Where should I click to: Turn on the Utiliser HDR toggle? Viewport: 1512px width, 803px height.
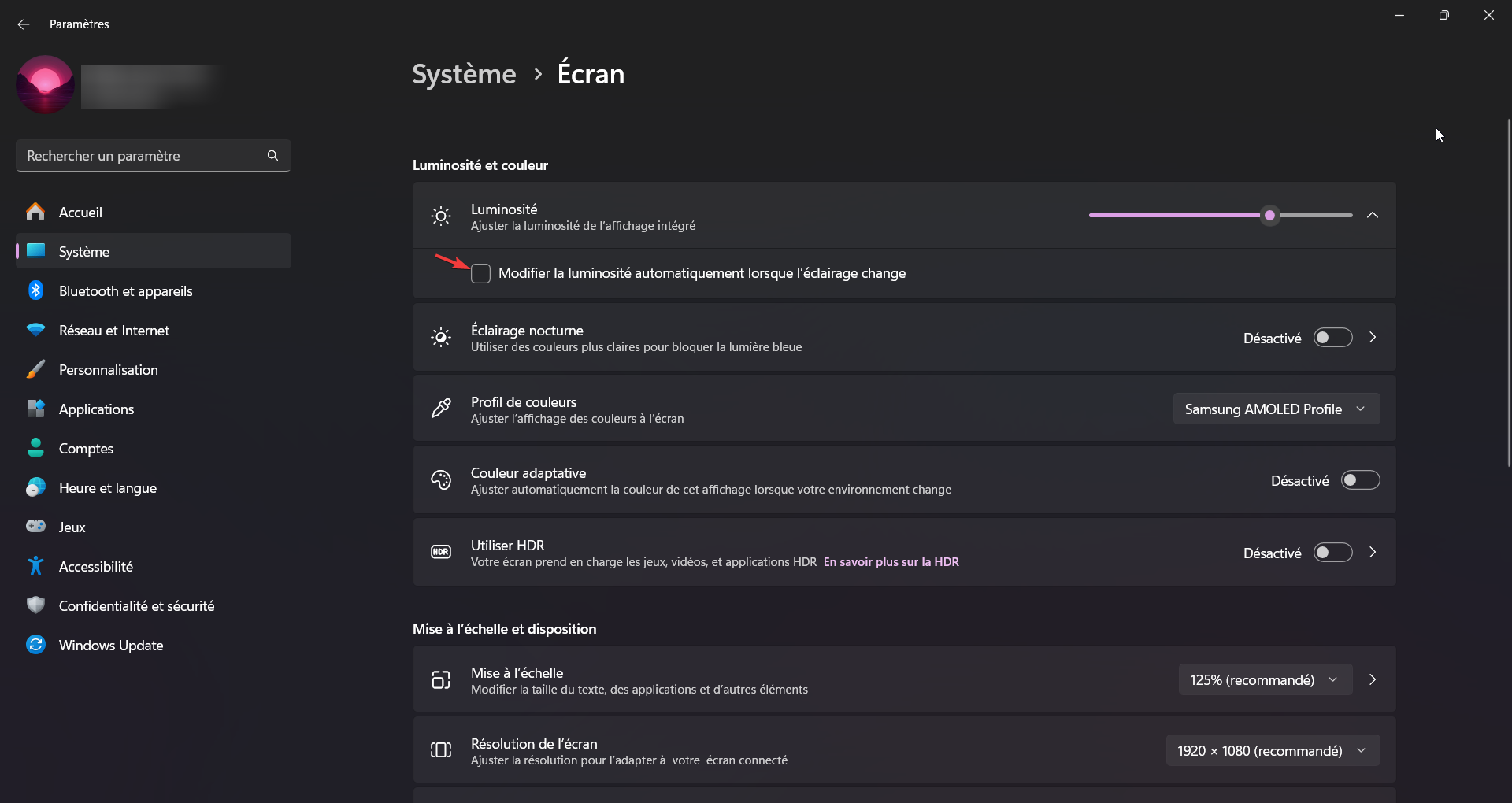point(1333,553)
